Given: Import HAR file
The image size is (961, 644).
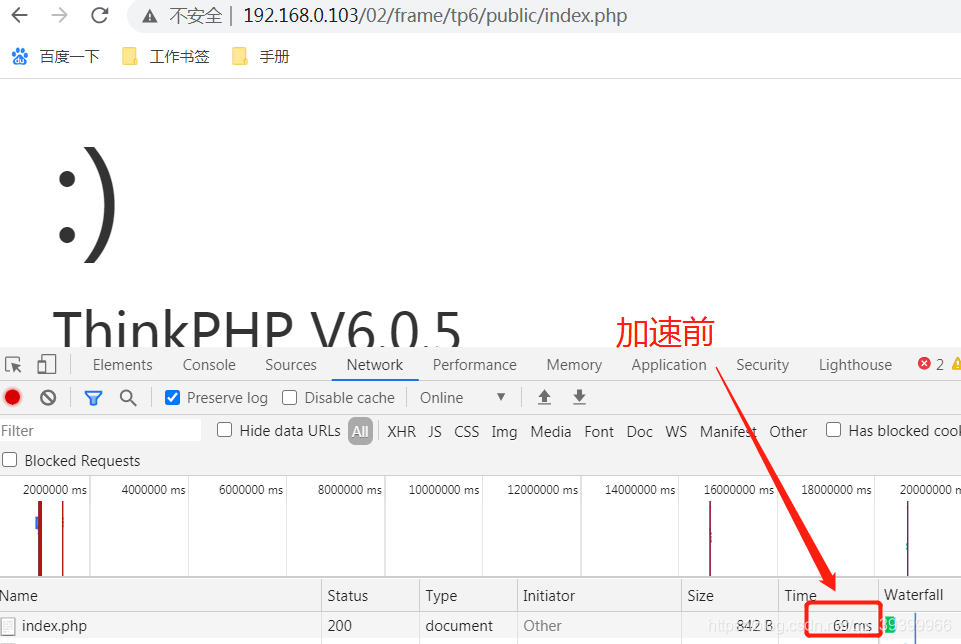Looking at the screenshot, I should coord(544,397).
